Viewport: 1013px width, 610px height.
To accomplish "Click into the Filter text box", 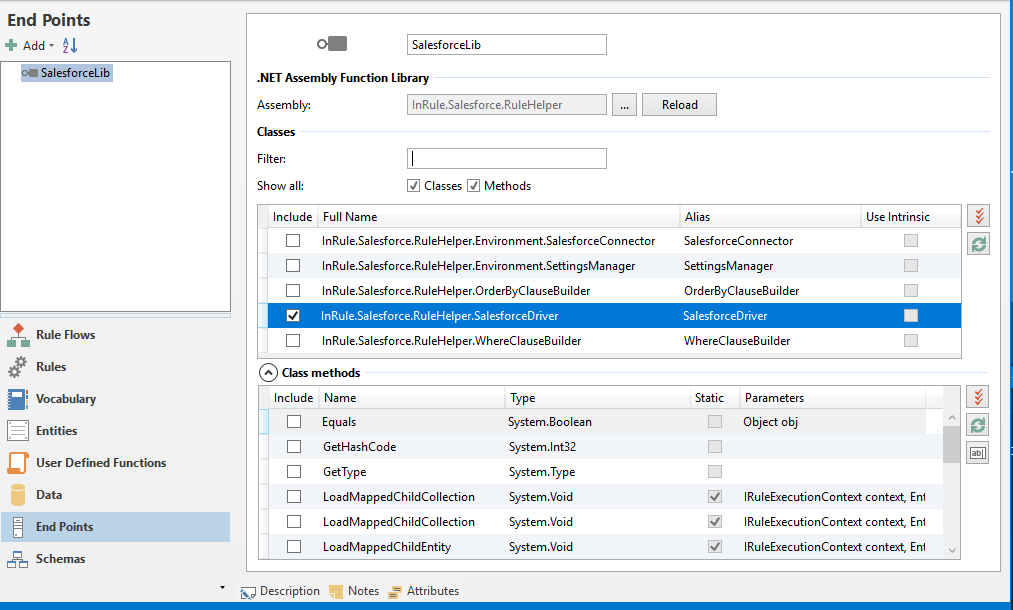I will pos(506,158).
